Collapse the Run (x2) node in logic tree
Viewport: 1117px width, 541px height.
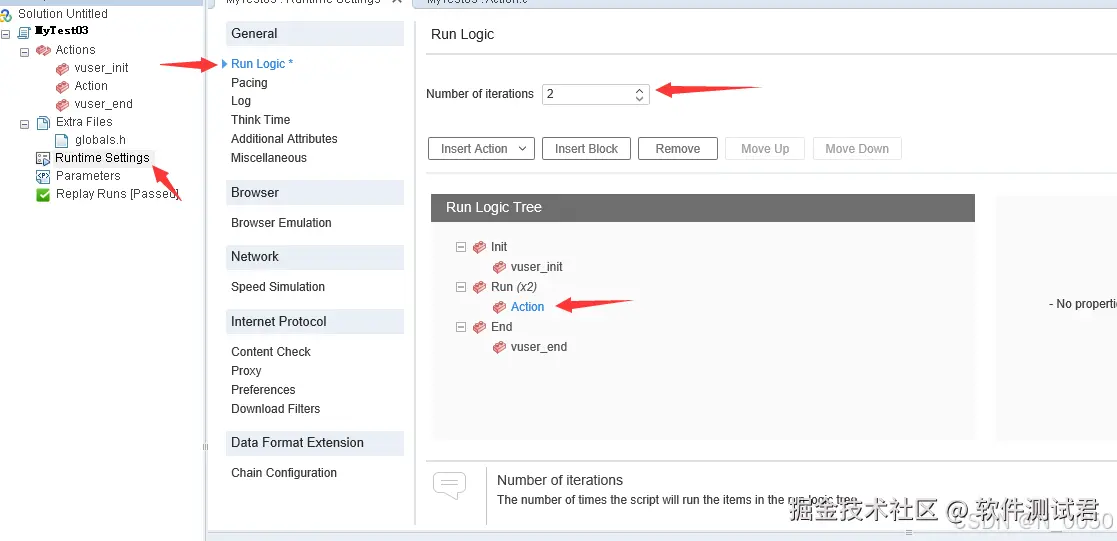click(x=461, y=287)
